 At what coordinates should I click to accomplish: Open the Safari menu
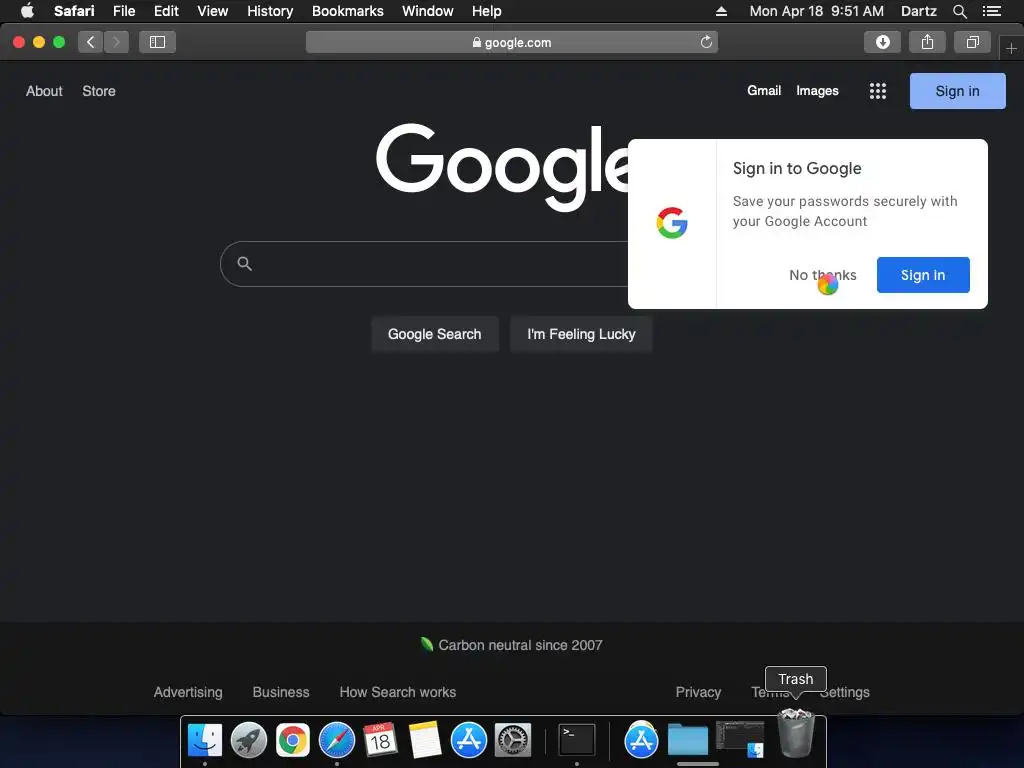coord(74,11)
